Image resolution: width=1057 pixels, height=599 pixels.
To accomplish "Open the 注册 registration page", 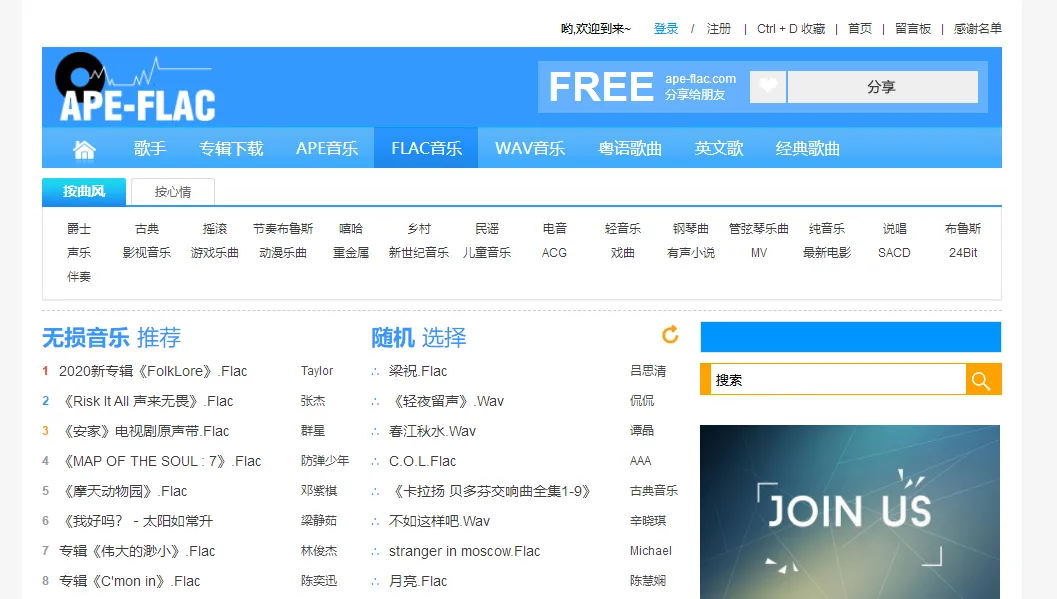I will coord(718,28).
